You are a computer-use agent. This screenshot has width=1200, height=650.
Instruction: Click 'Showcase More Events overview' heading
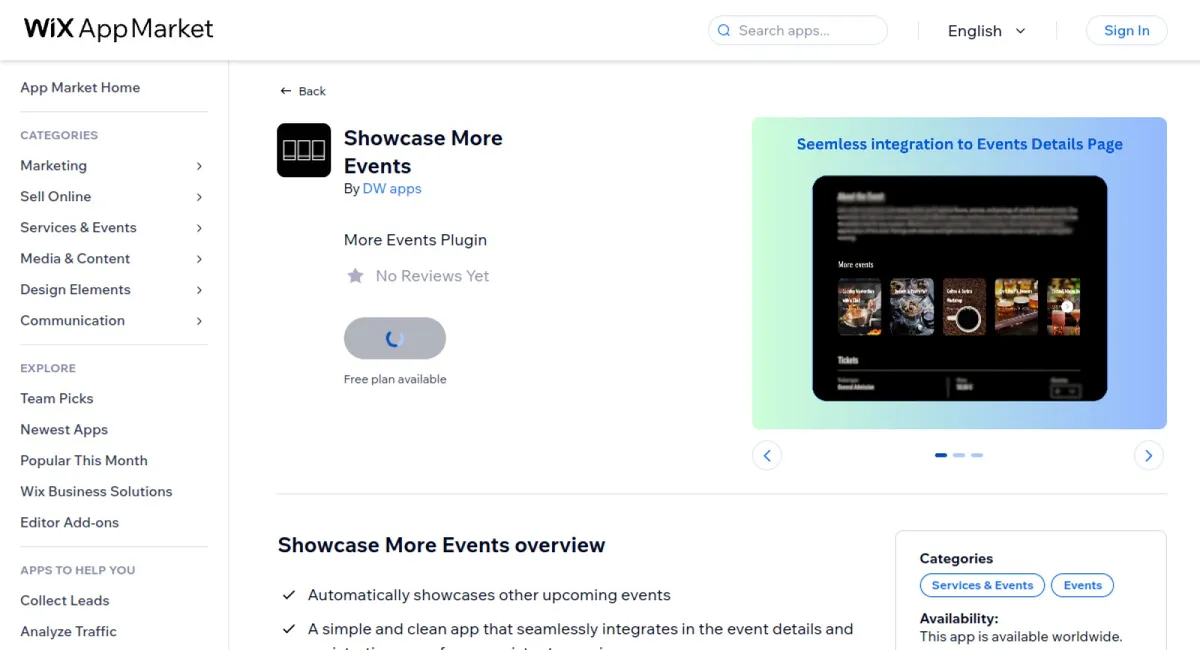click(x=441, y=545)
